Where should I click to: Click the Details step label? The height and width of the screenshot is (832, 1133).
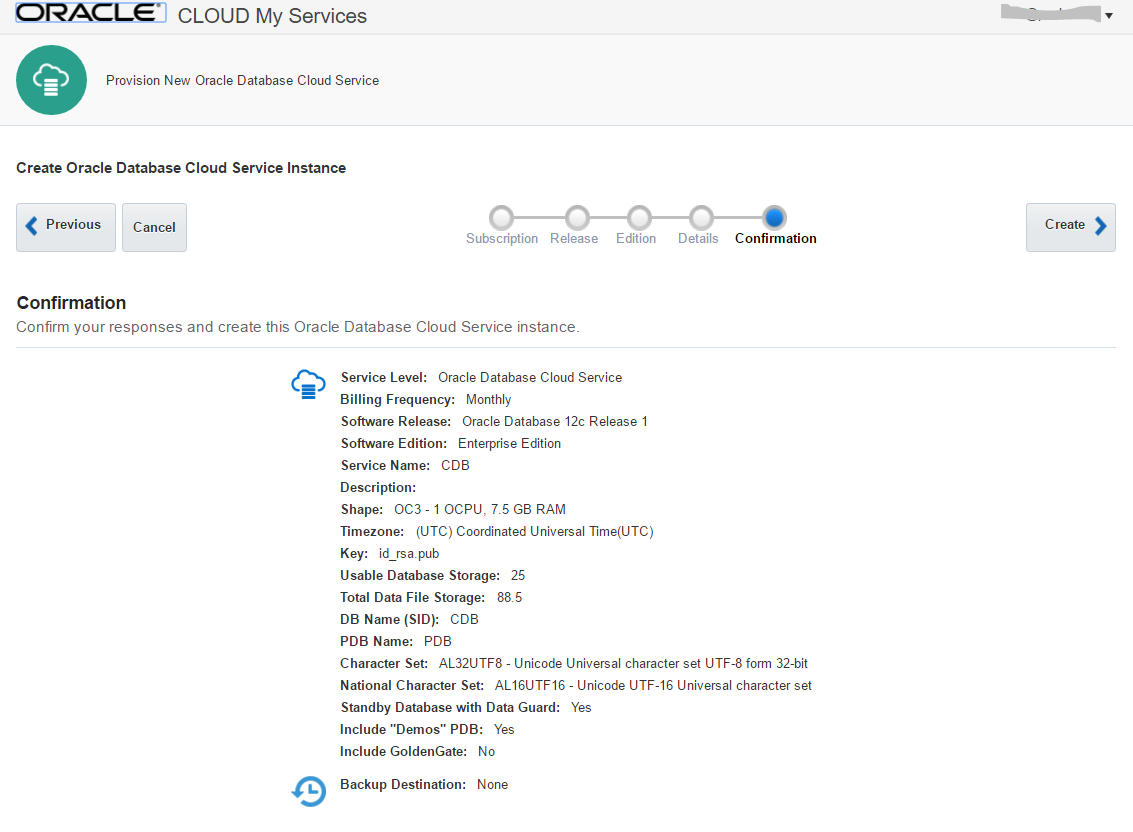tap(698, 239)
